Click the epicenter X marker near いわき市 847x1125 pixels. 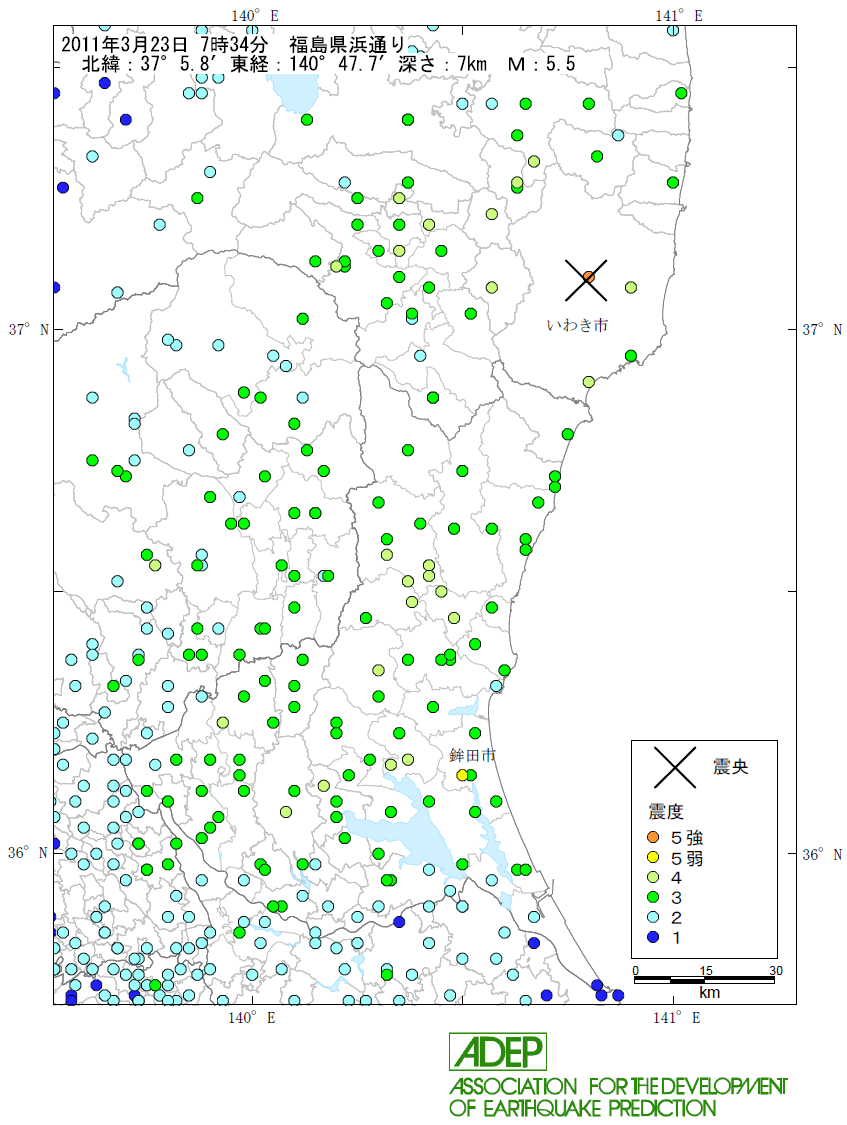point(586,280)
